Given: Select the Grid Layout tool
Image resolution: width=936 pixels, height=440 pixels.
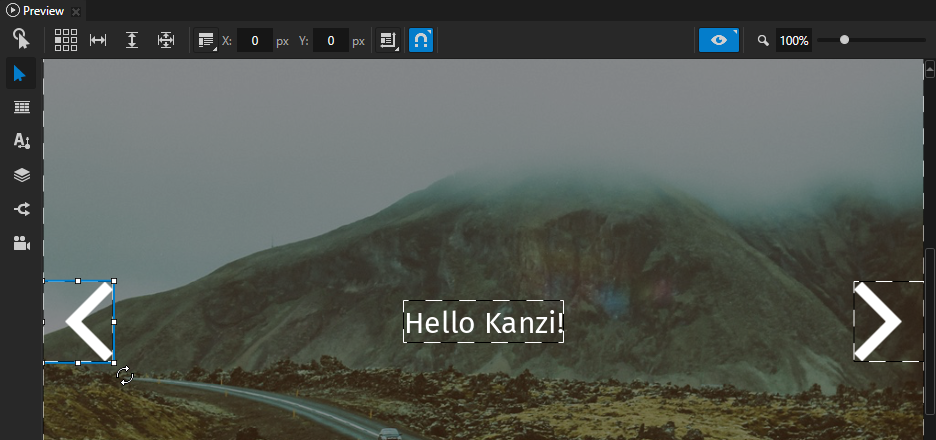Looking at the screenshot, I should [21, 107].
